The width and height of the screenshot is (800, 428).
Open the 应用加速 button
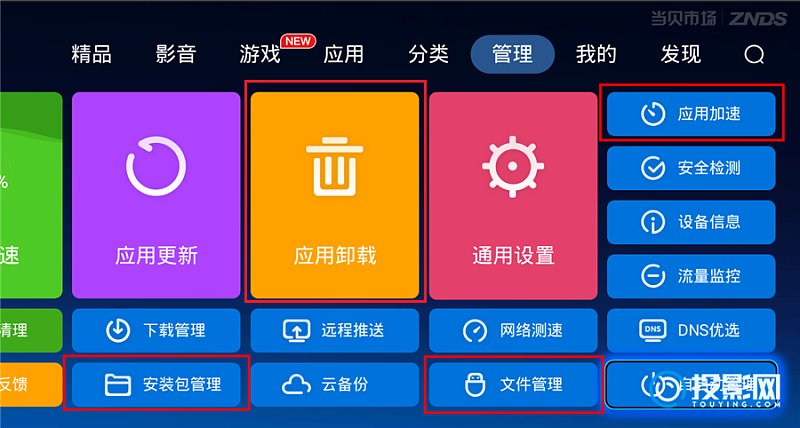click(x=691, y=114)
